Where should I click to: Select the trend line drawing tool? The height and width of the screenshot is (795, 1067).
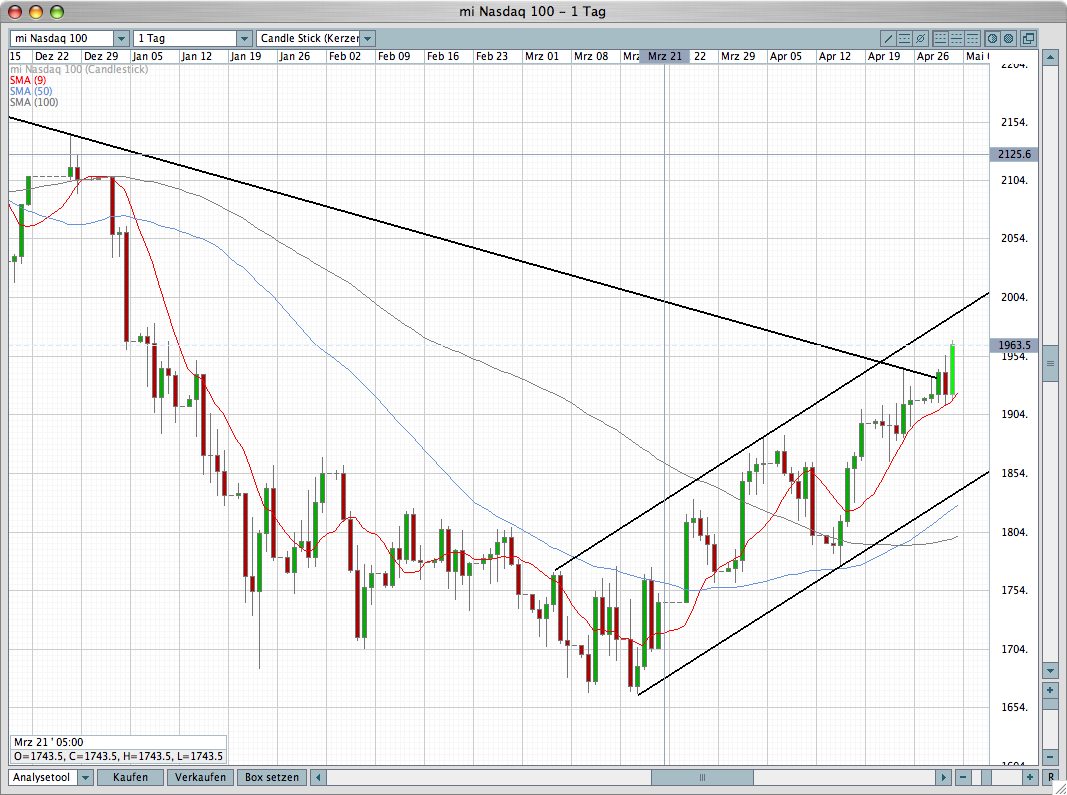pyautogui.click(x=888, y=38)
